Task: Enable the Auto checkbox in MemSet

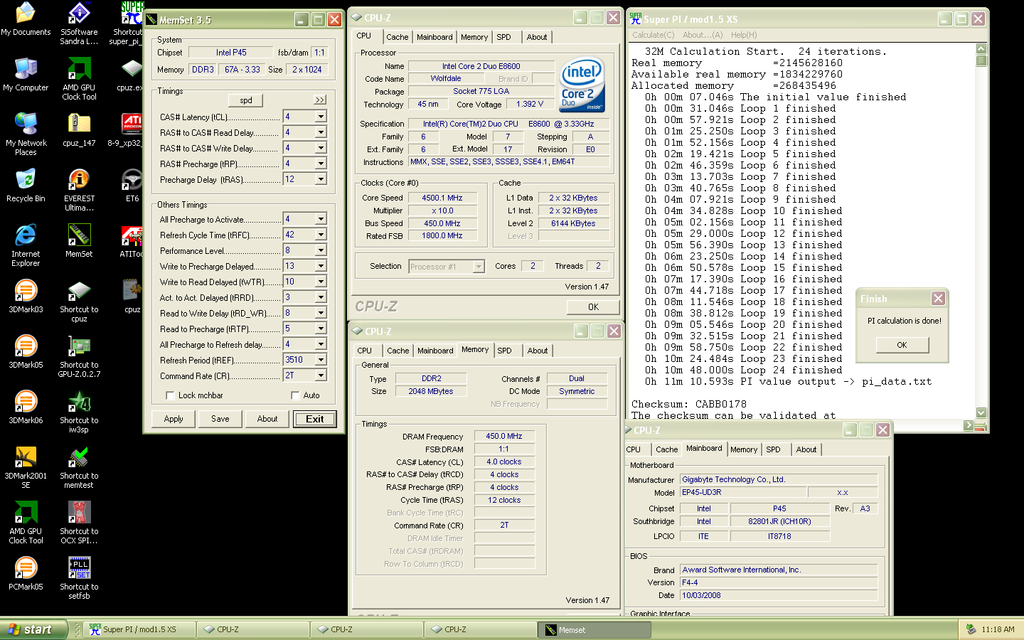Action: click(x=295, y=396)
